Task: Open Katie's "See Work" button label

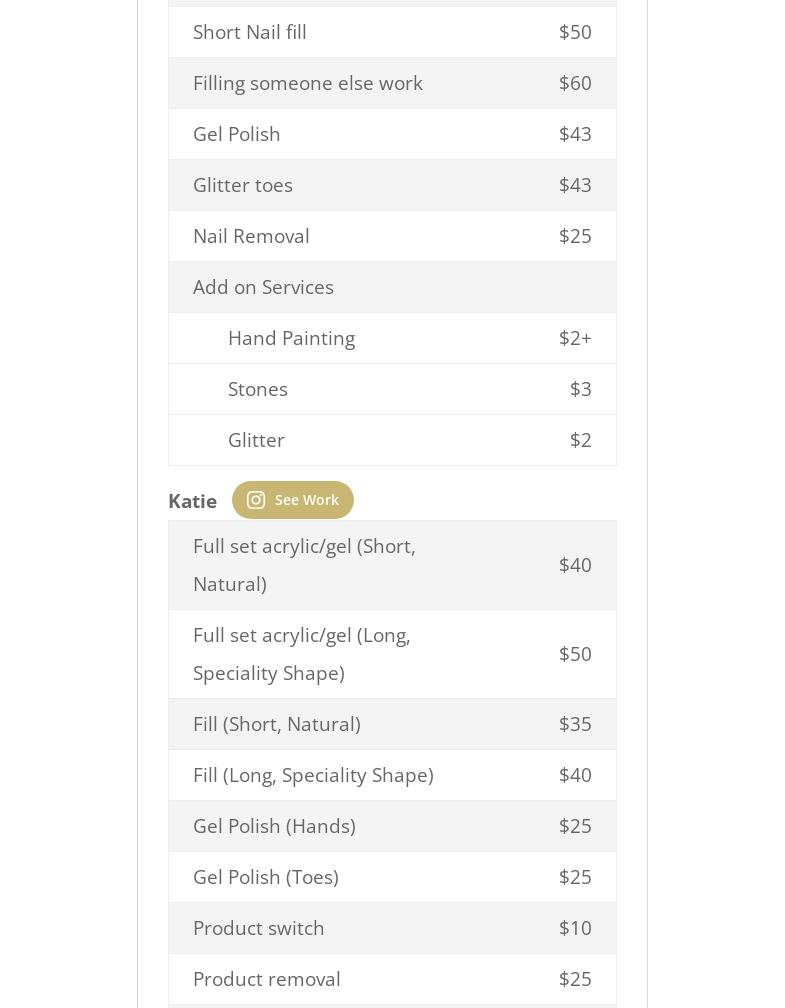Action: pos(306,500)
